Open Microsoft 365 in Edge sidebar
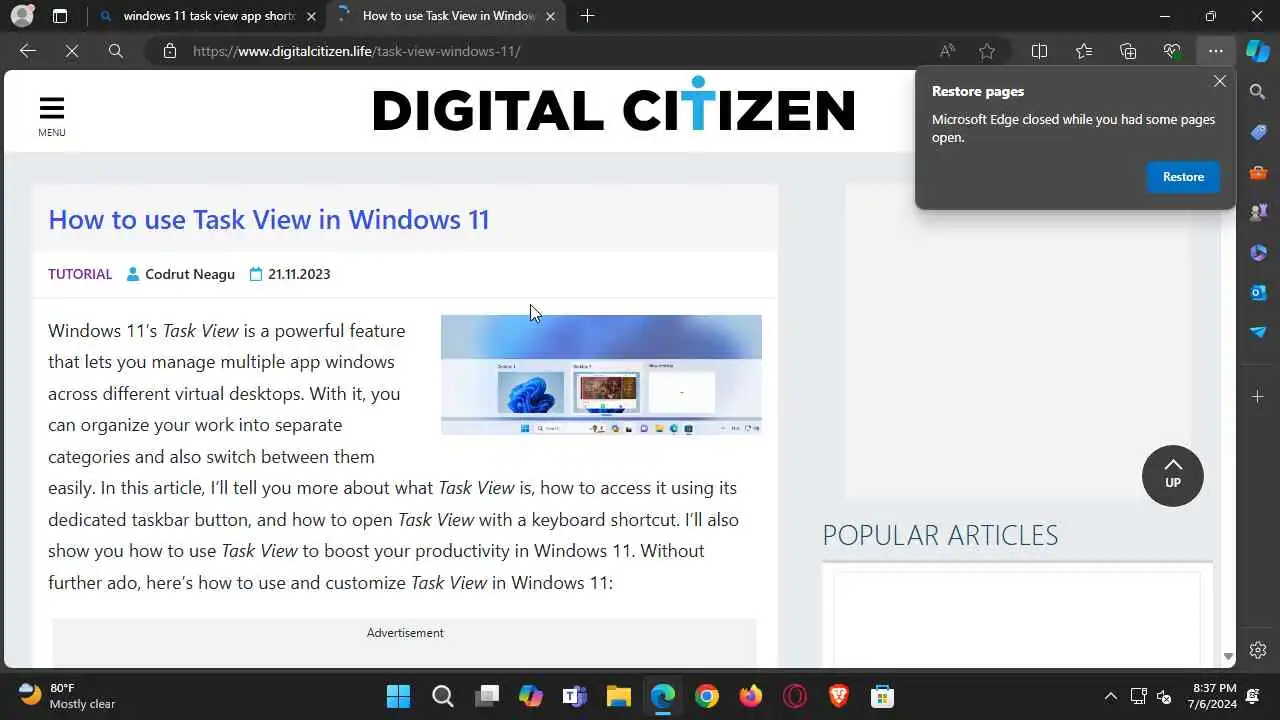The image size is (1280, 720). point(1258,252)
